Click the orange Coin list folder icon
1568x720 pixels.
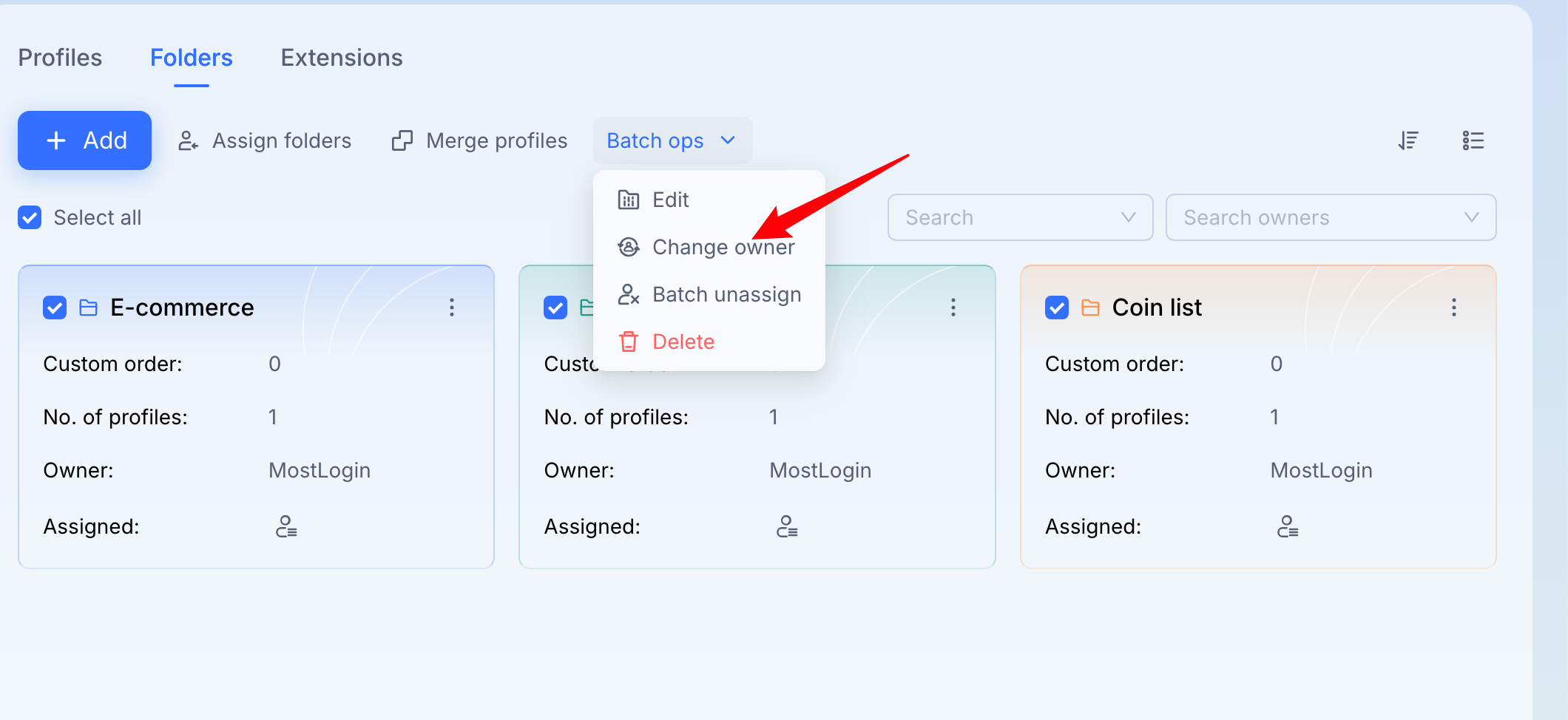pyautogui.click(x=1091, y=308)
